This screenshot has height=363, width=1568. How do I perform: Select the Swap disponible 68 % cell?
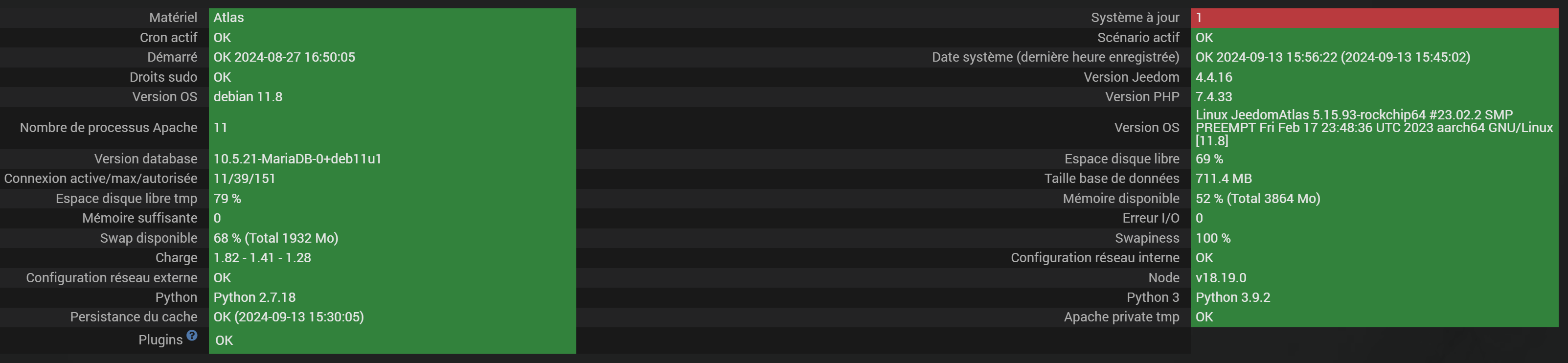tap(392, 238)
